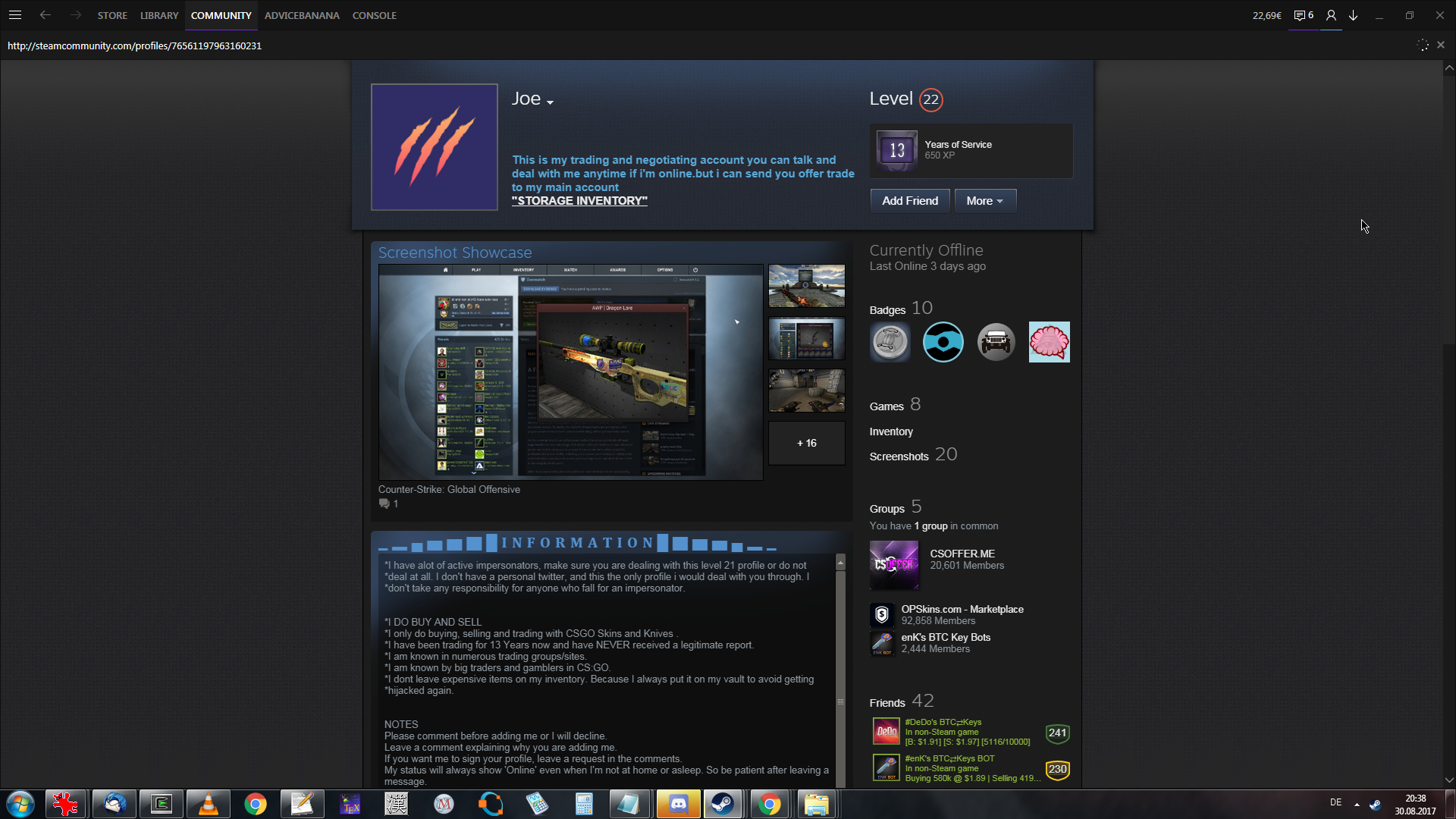1456x819 pixels.
Task: Open the "STORAGE INVENTORY" link
Action: (579, 201)
